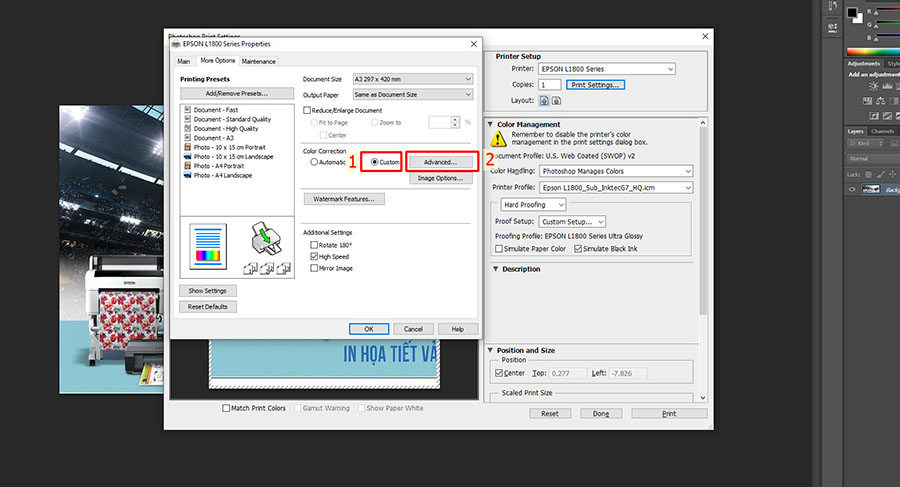The height and width of the screenshot is (487, 900).
Task: Click Reset Defaults button
Action: 208,307
